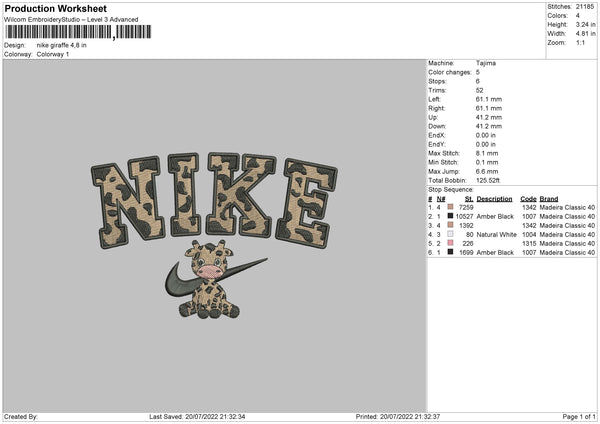Click the "Printed: 20/07/2022 21:32:37" footer
Image resolution: width=600 pixels, height=424 pixels.
pyautogui.click(x=398, y=416)
